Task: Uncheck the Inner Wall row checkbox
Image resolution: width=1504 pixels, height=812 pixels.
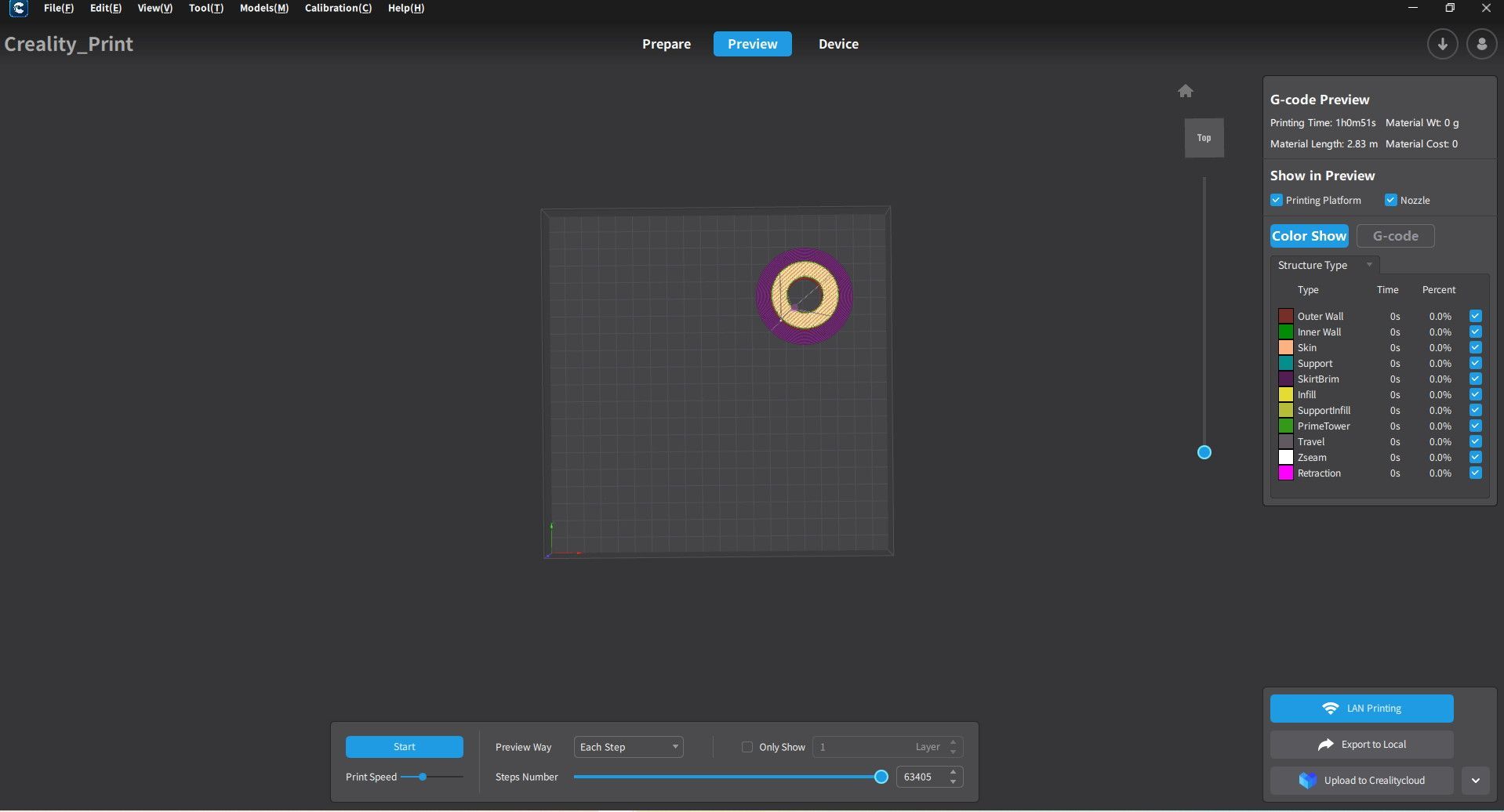Action: (x=1475, y=332)
